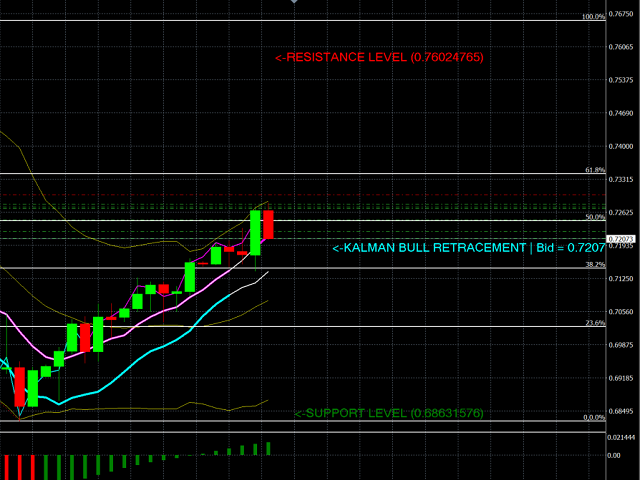Click the 0.00 indicator scale value
This screenshot has height=480, width=640.
coord(614,455)
